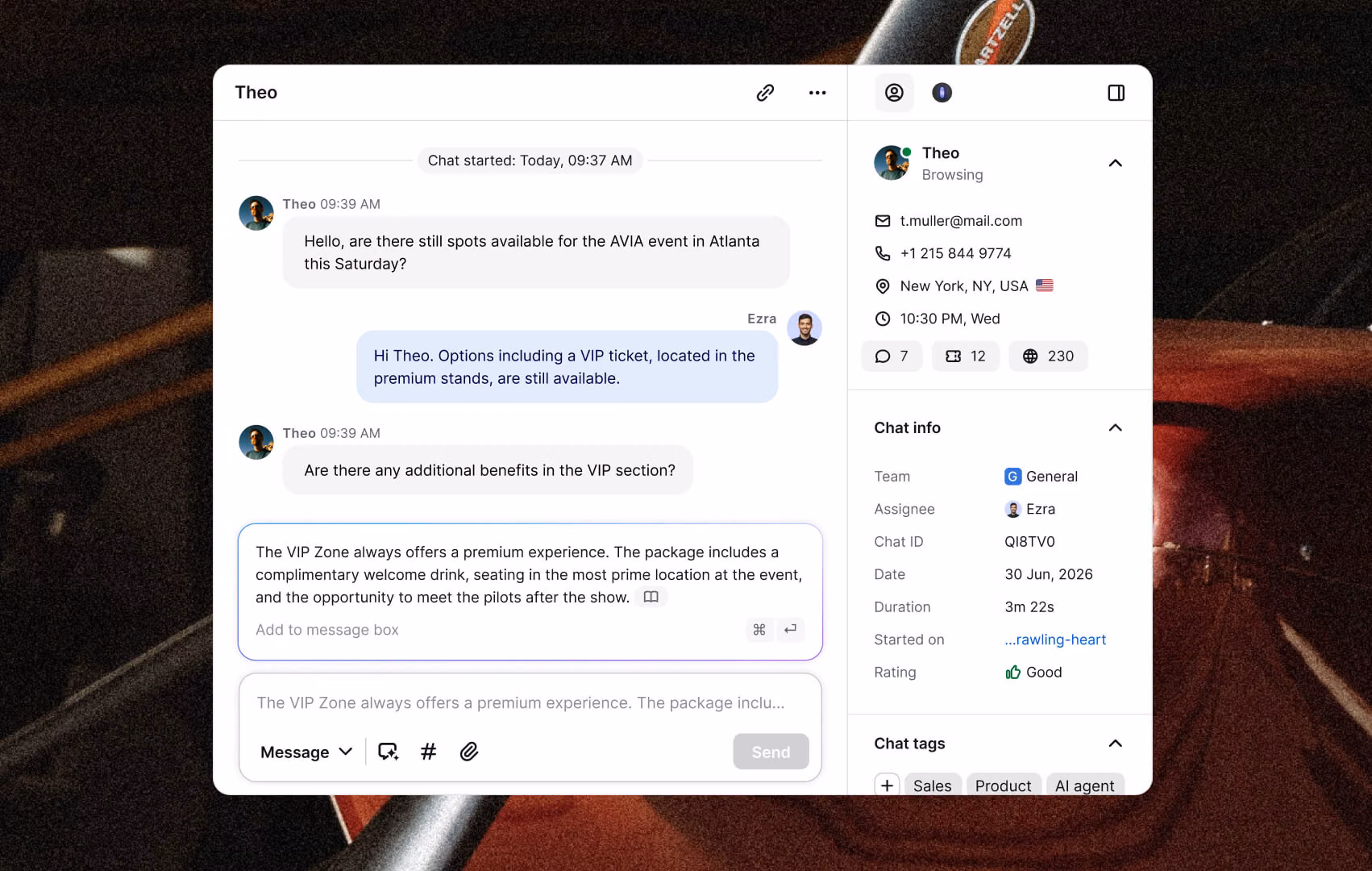This screenshot has width=1372, height=871.
Task: Copy chat link using the link icon
Action: point(765,93)
